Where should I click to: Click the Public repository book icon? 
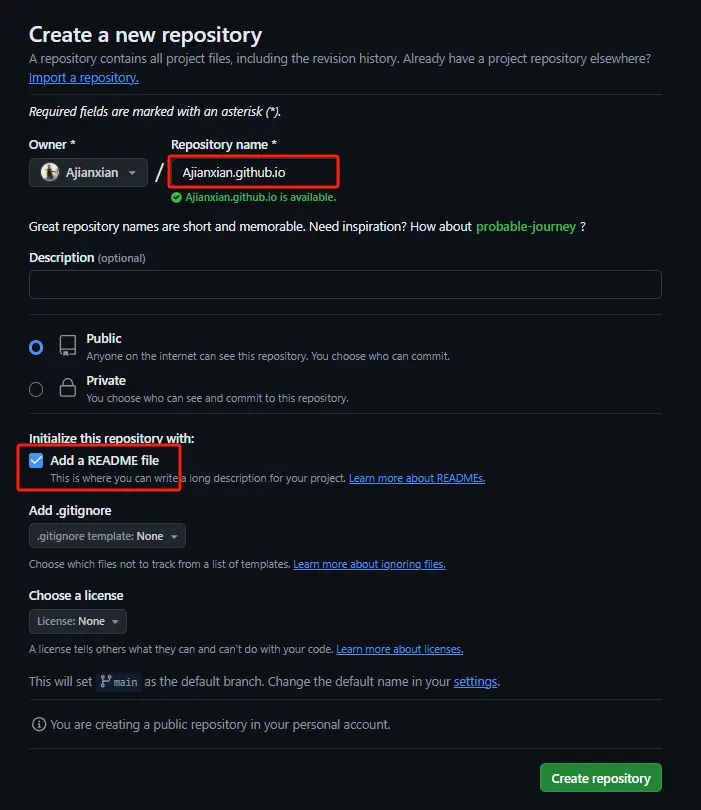[68, 346]
